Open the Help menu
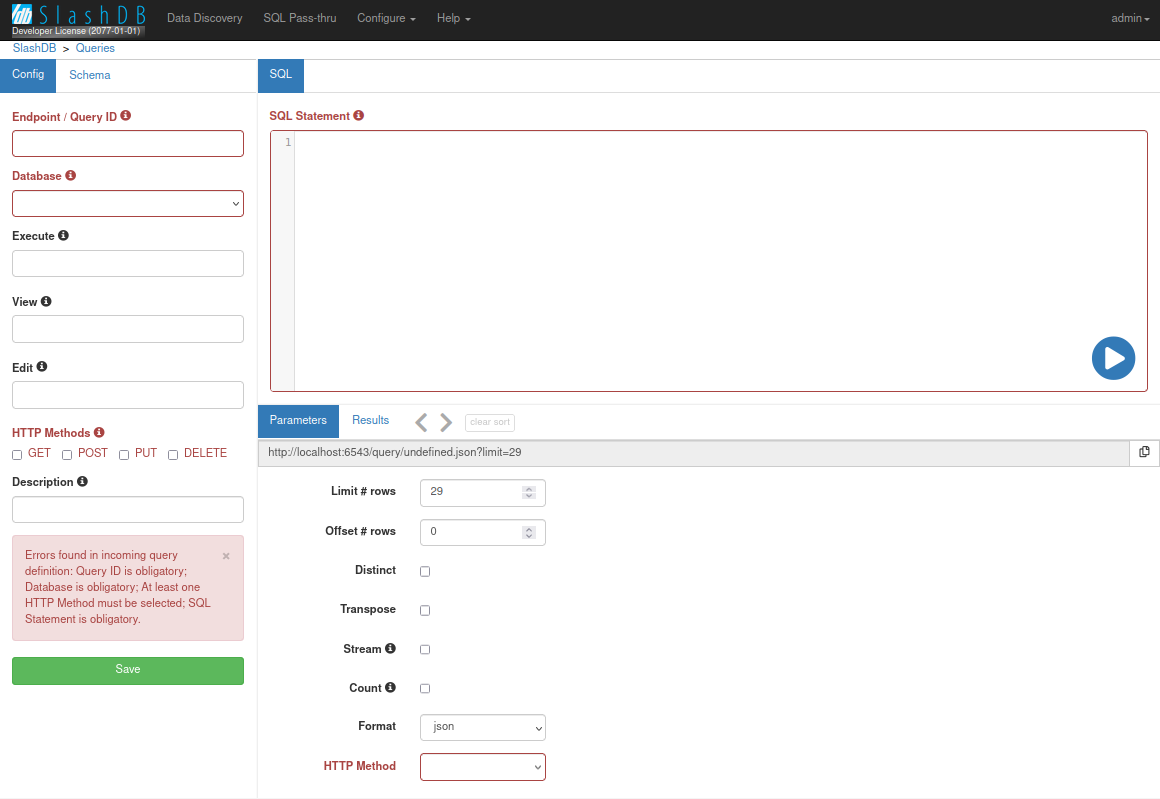1160x799 pixels. (453, 18)
